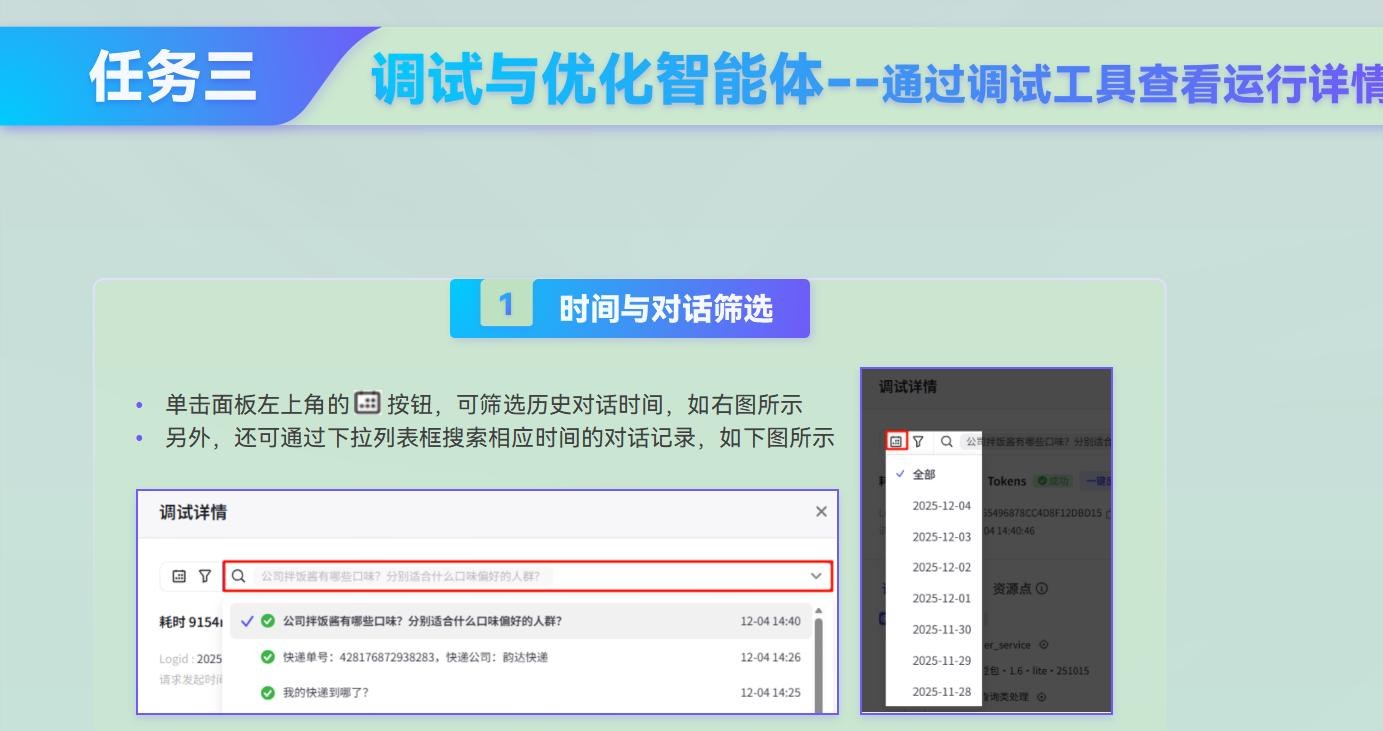Viewport: 1383px width, 731px height.
Task: Click the funnel filter icon in the wide debug panel
Action: pyautogui.click(x=205, y=576)
